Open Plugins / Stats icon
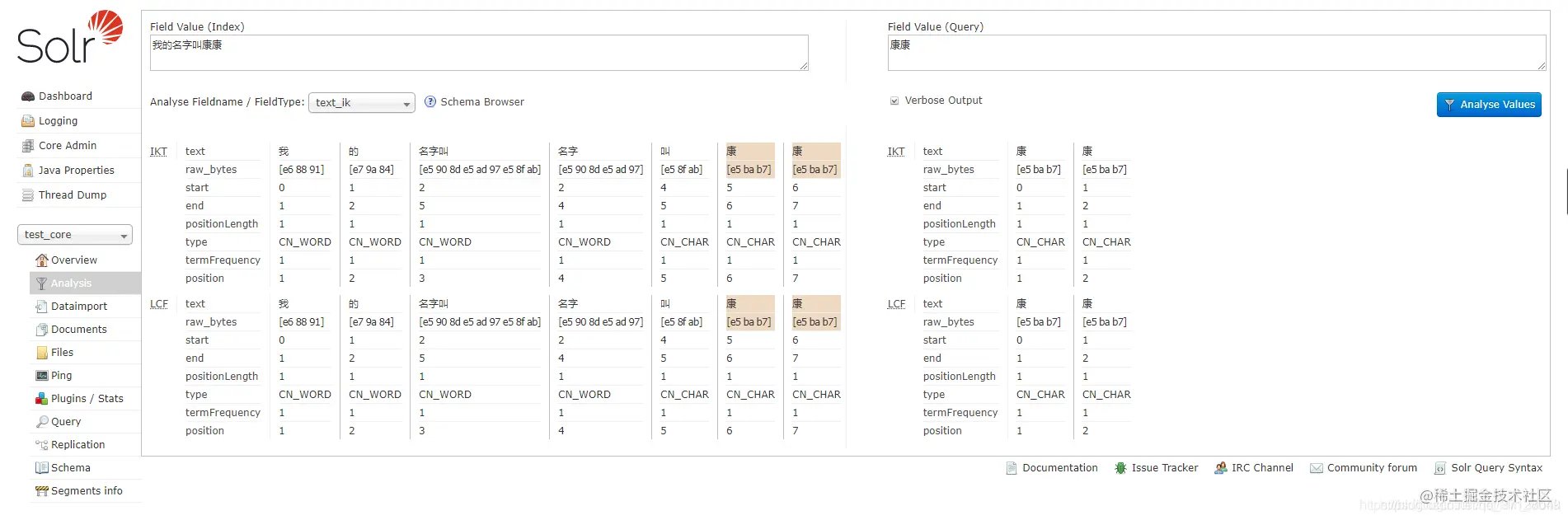This screenshot has width=1568, height=520. point(41,399)
